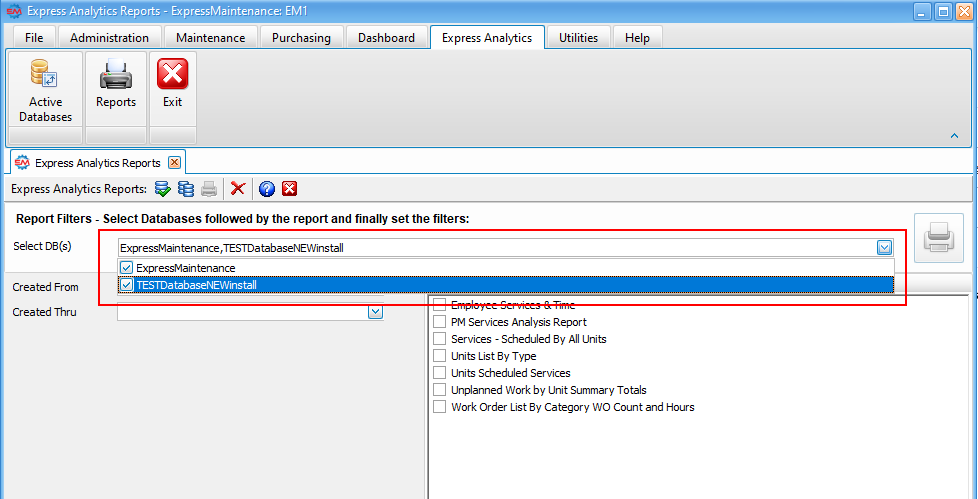
Task: Click the Report Filters heading text
Action: [x=242, y=219]
